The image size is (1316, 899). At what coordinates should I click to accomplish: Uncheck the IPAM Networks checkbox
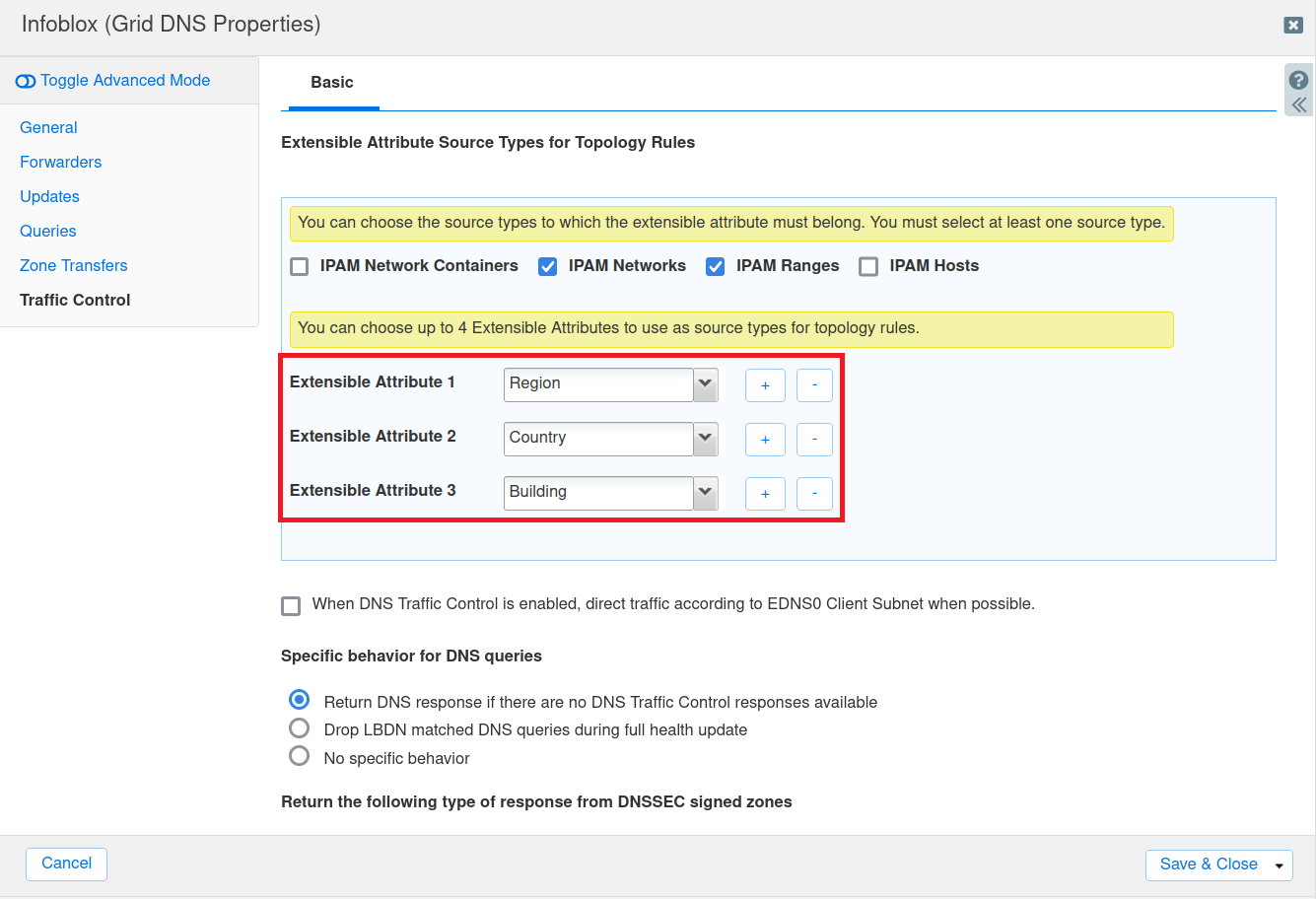[548, 266]
